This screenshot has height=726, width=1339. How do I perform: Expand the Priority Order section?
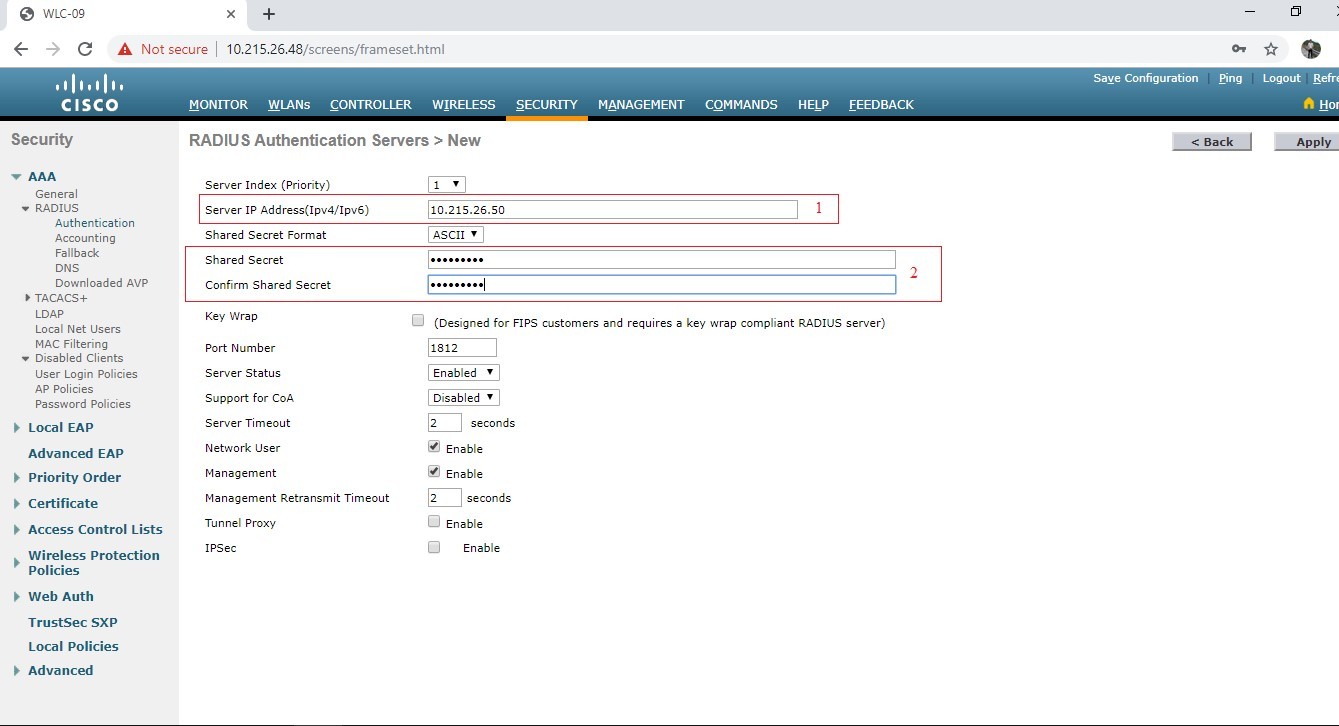[x=17, y=478]
